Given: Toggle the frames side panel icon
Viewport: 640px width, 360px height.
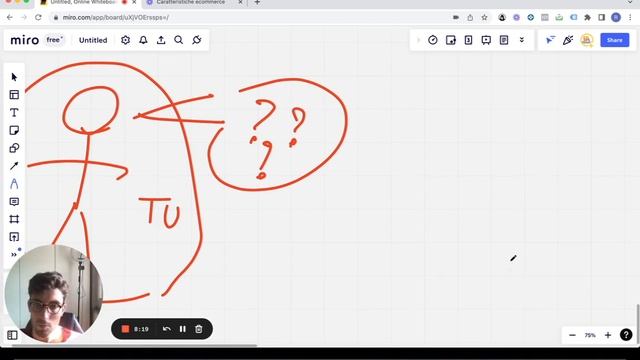Looking at the screenshot, I should point(12,335).
